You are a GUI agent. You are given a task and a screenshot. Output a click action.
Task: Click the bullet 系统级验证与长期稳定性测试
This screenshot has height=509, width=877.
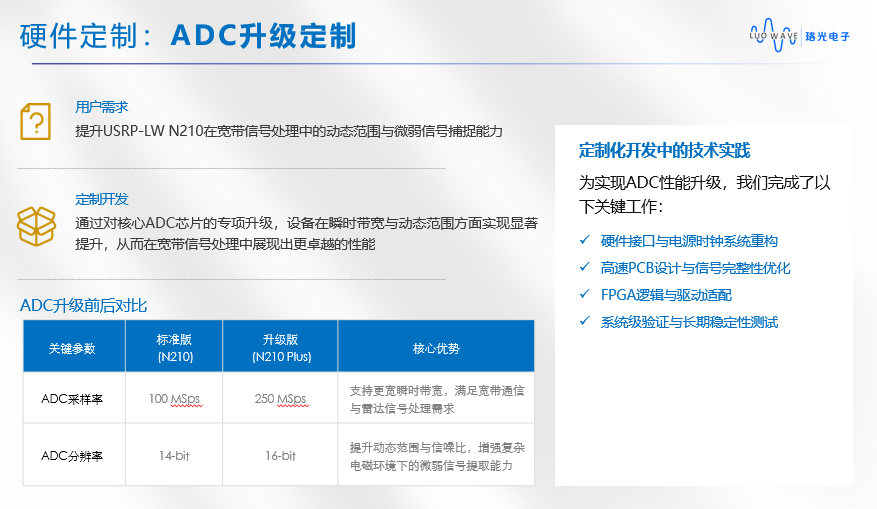point(689,322)
